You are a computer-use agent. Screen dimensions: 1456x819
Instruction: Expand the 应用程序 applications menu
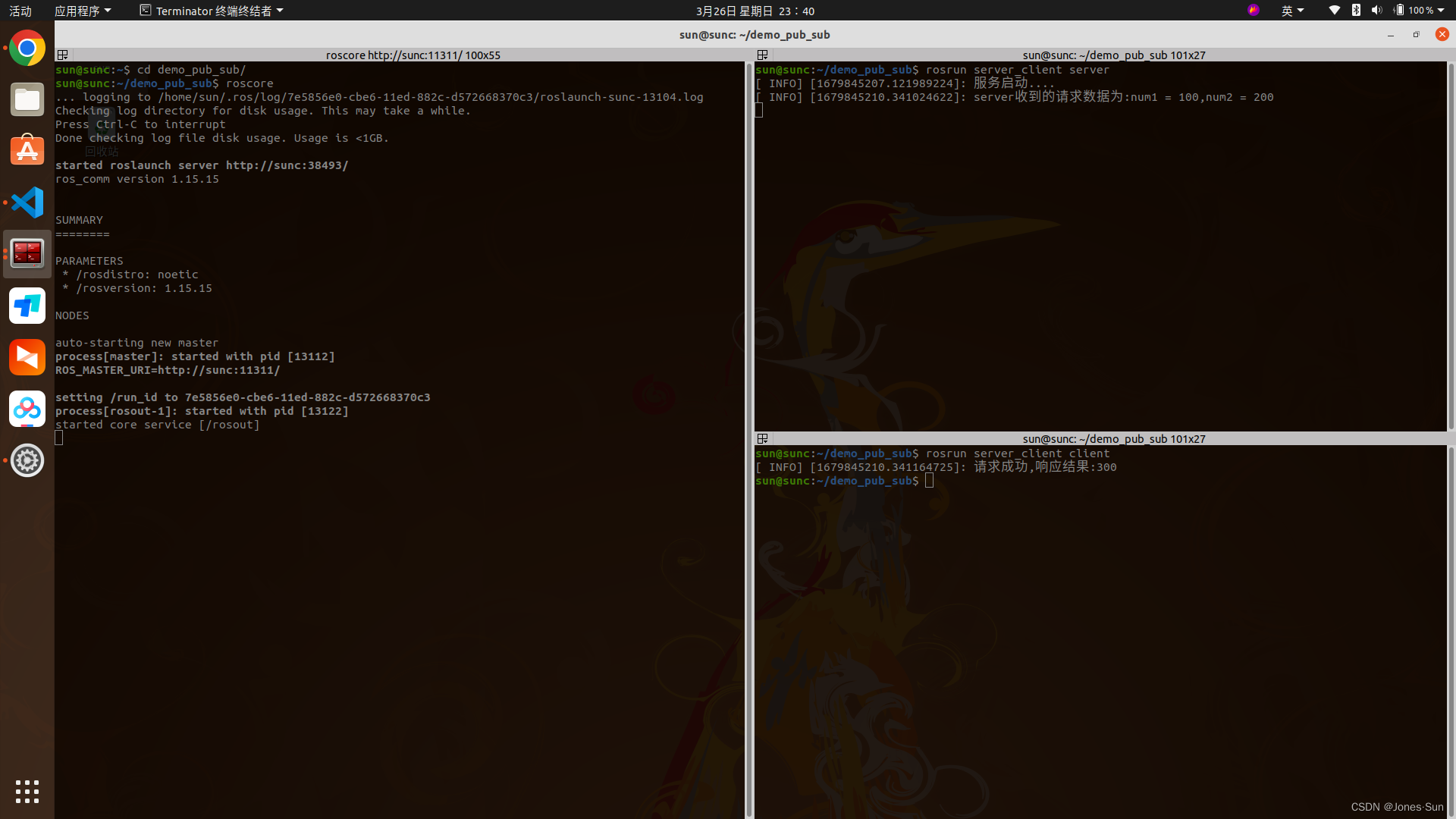pos(83,11)
